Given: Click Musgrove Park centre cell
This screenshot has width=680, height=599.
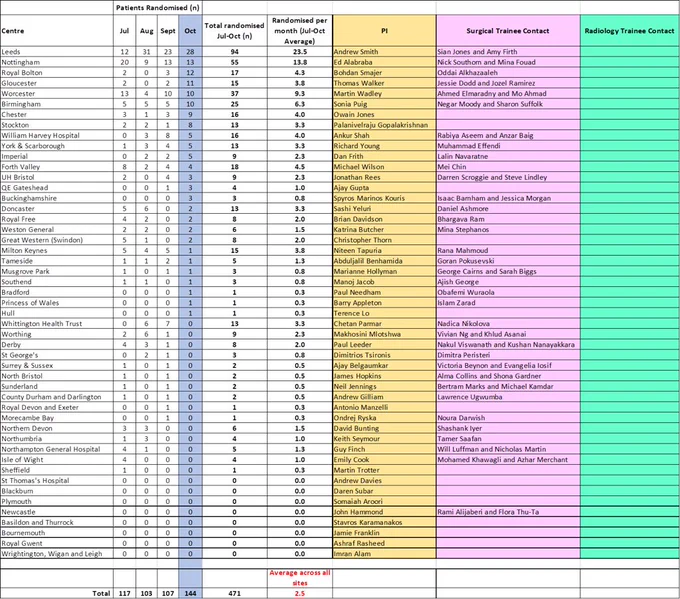Looking at the screenshot, I should tap(57, 271).
